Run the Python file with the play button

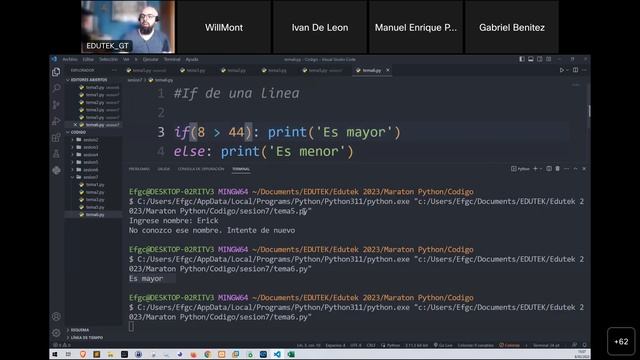(x=562, y=70)
